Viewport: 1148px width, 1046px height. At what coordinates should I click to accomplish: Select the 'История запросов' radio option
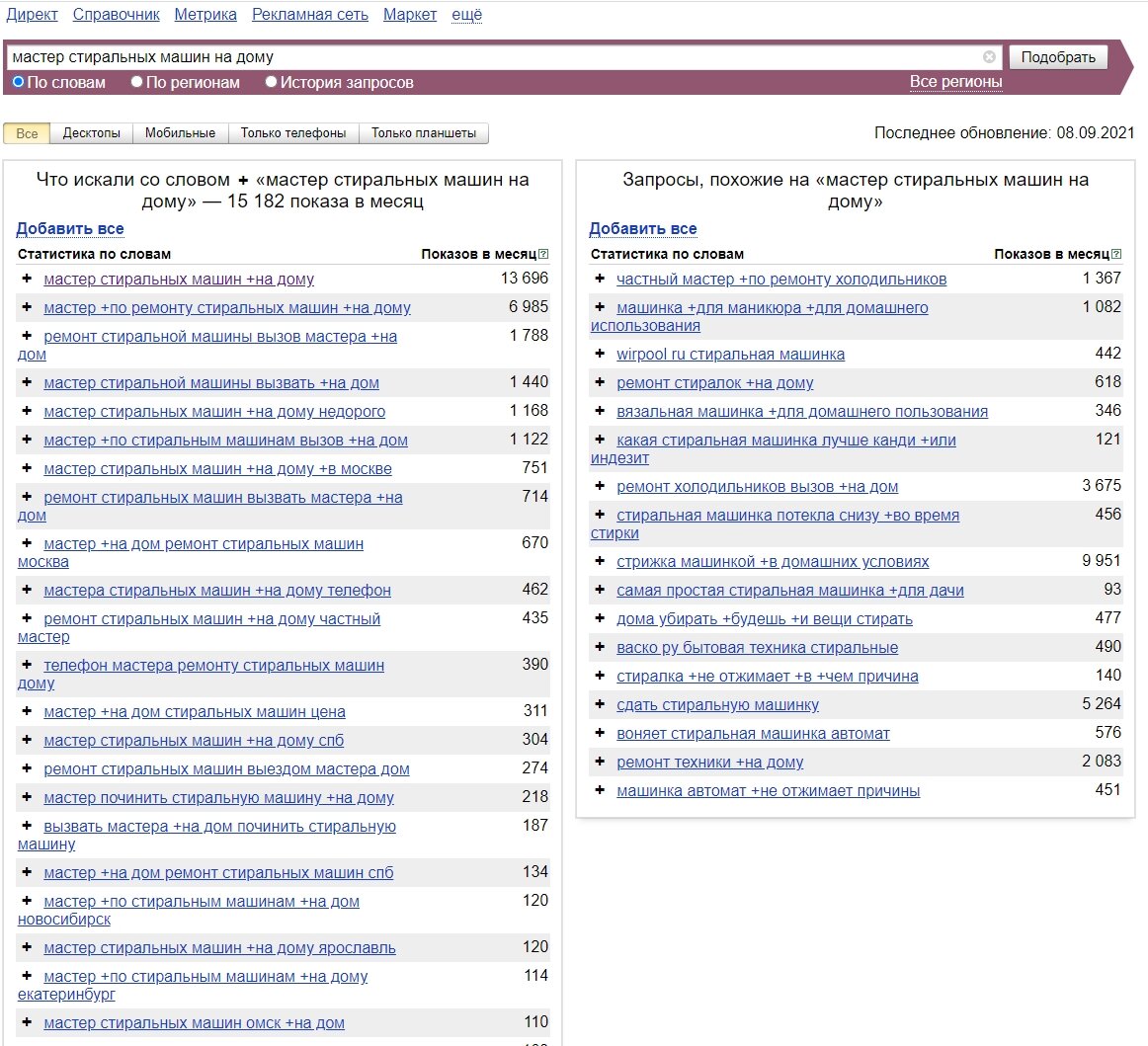pyautogui.click(x=271, y=82)
